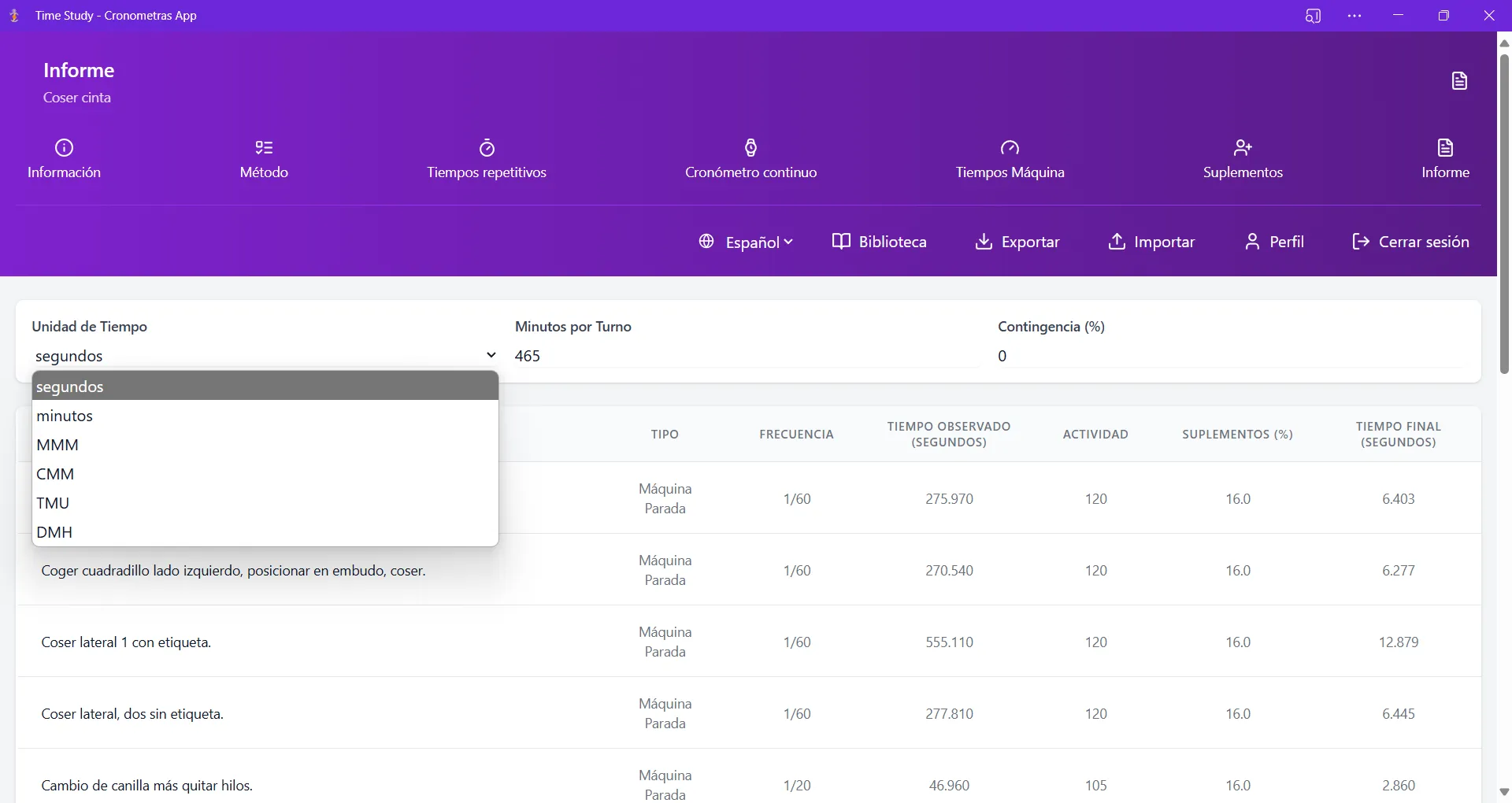Select segundos from the unit list
1512x803 pixels.
point(265,387)
